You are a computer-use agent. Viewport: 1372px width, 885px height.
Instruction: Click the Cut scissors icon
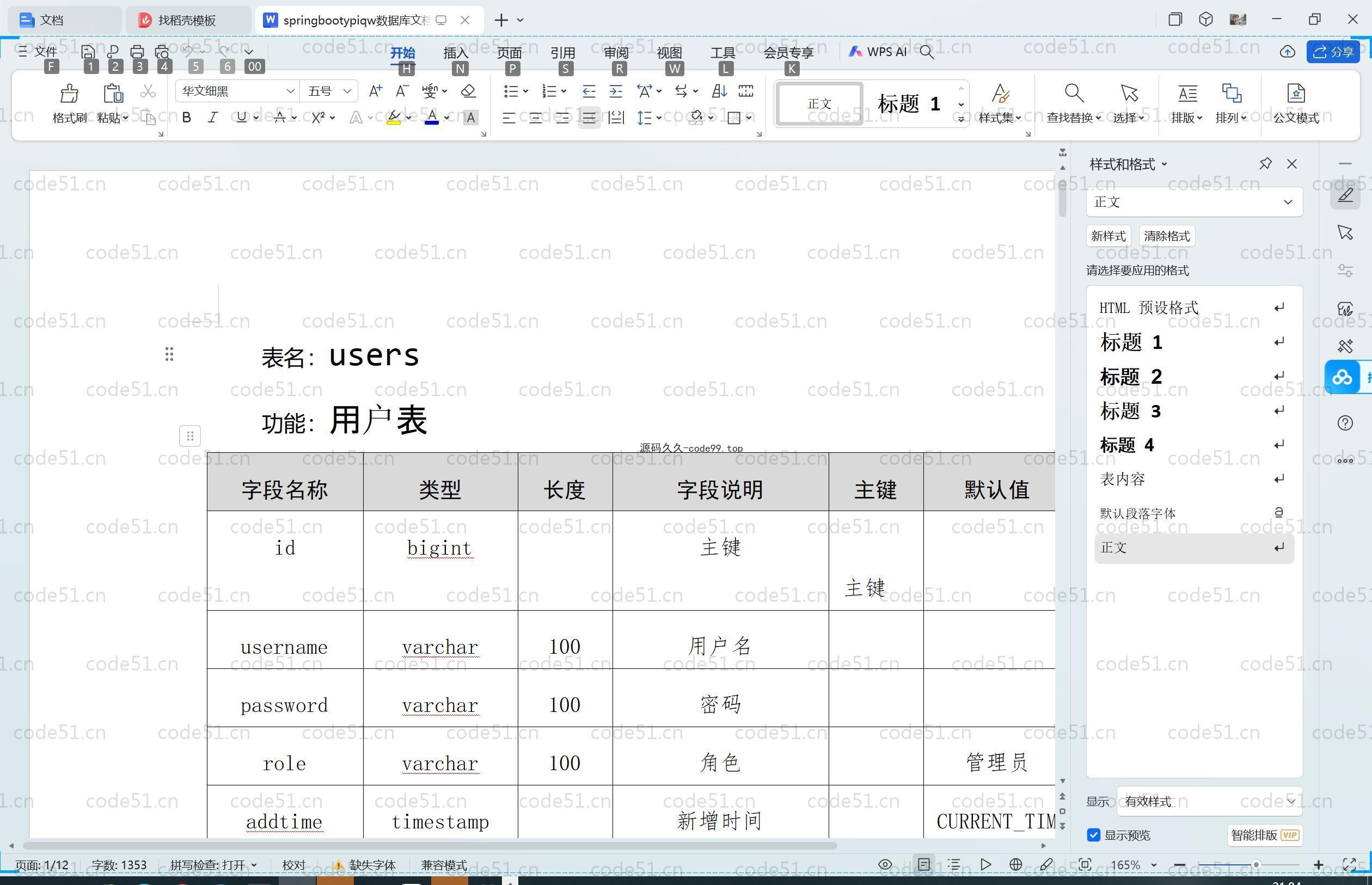(148, 91)
